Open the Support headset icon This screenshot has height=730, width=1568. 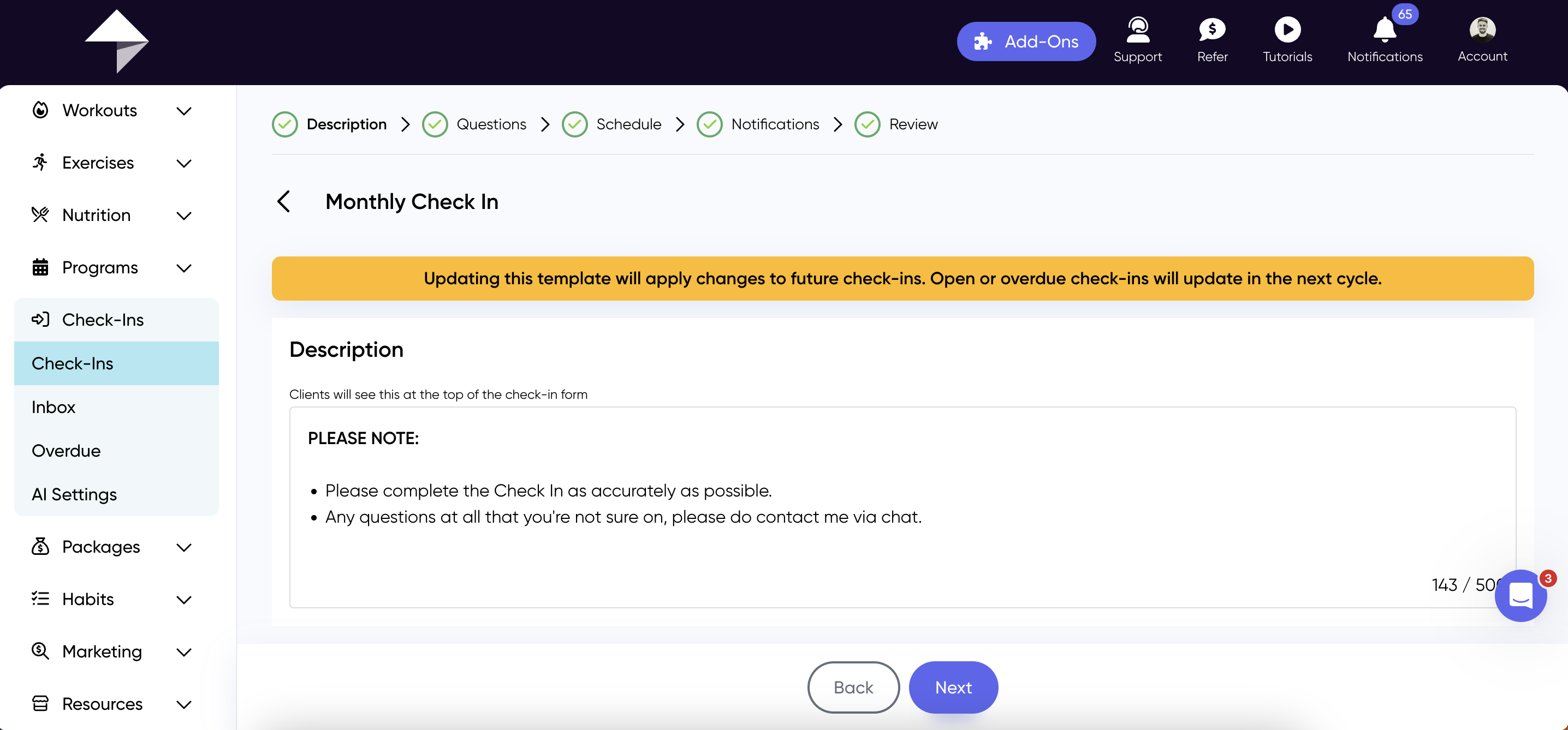point(1137,29)
